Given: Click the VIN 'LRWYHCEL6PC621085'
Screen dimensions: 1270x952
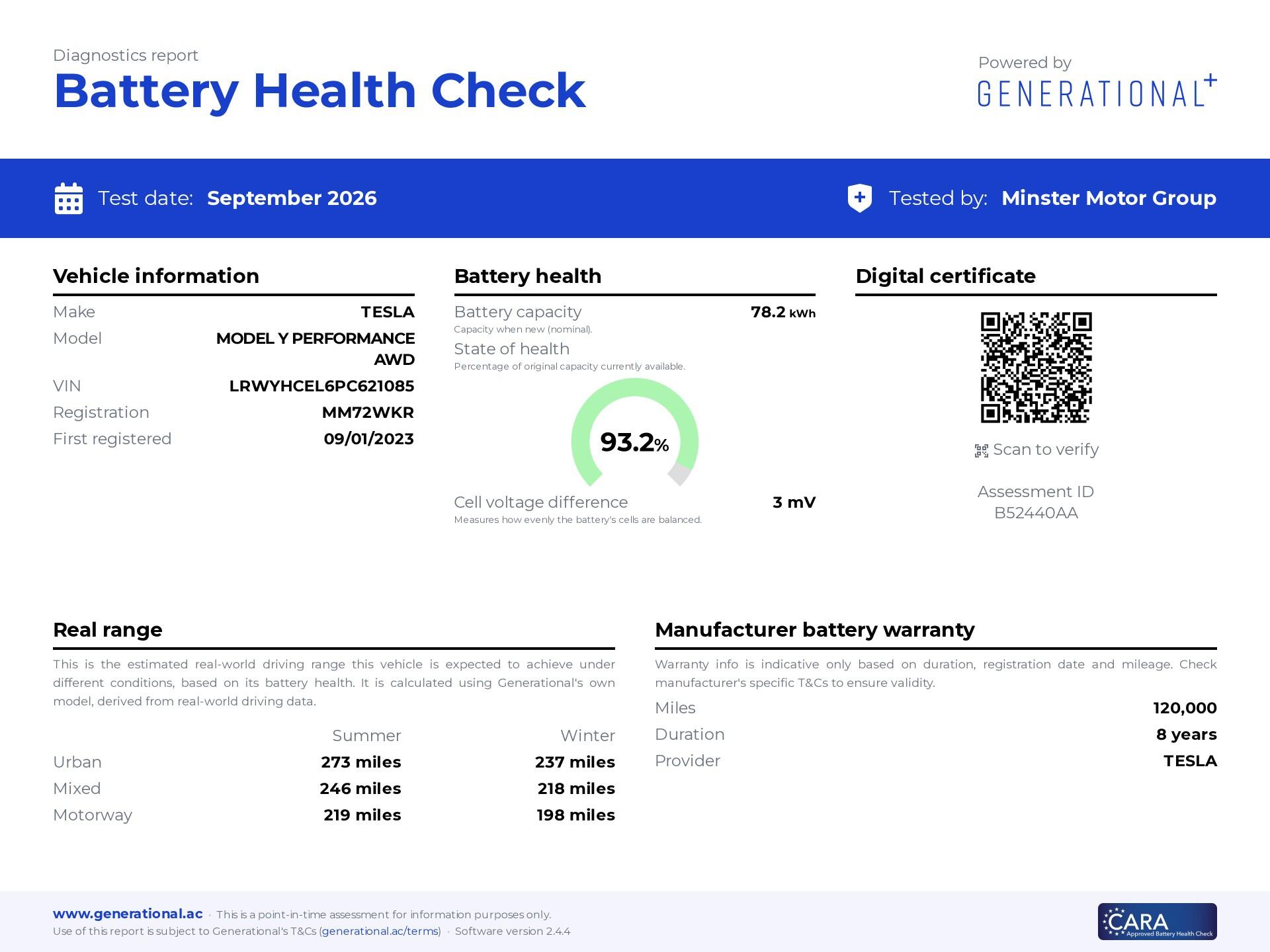Looking at the screenshot, I should (x=321, y=386).
